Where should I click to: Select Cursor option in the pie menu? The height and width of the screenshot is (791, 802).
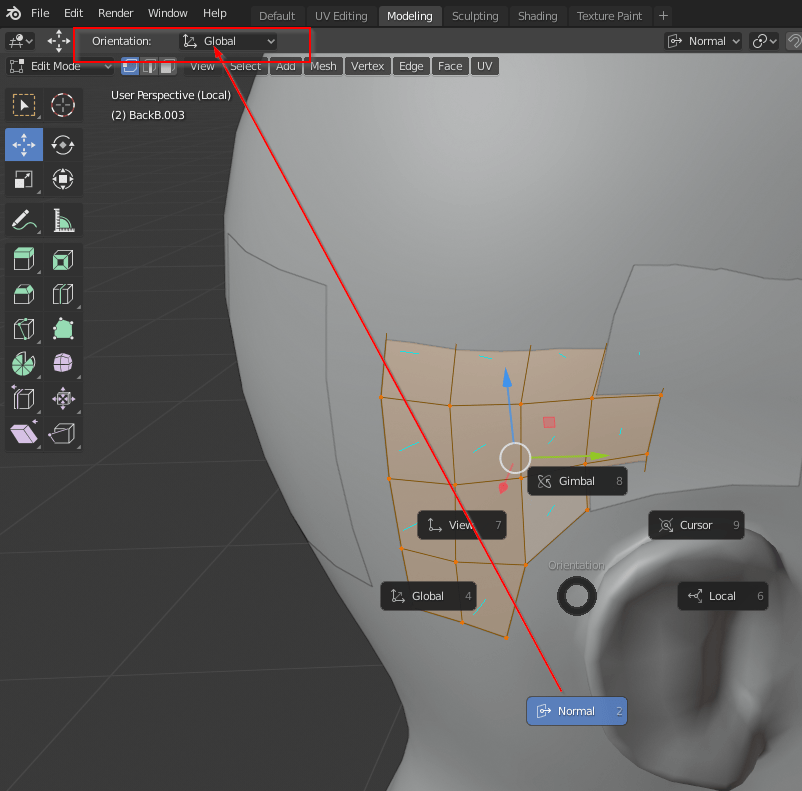pos(696,524)
